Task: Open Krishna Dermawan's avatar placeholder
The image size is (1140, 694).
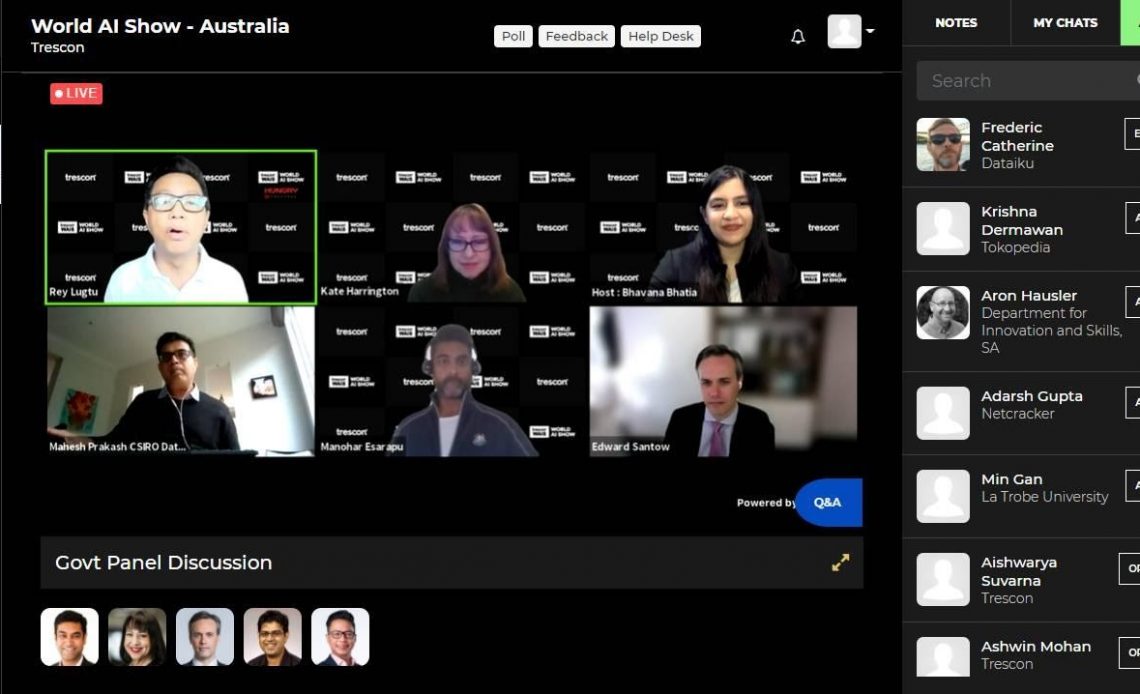Action: [943, 229]
